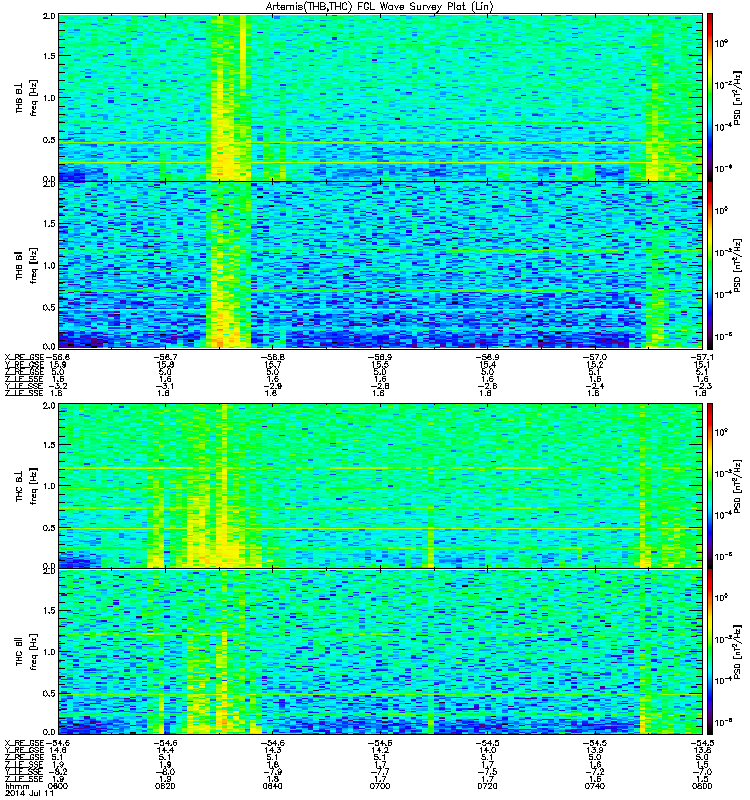
Task: Click the 'hhmm' time axis label
Action: (17, 786)
